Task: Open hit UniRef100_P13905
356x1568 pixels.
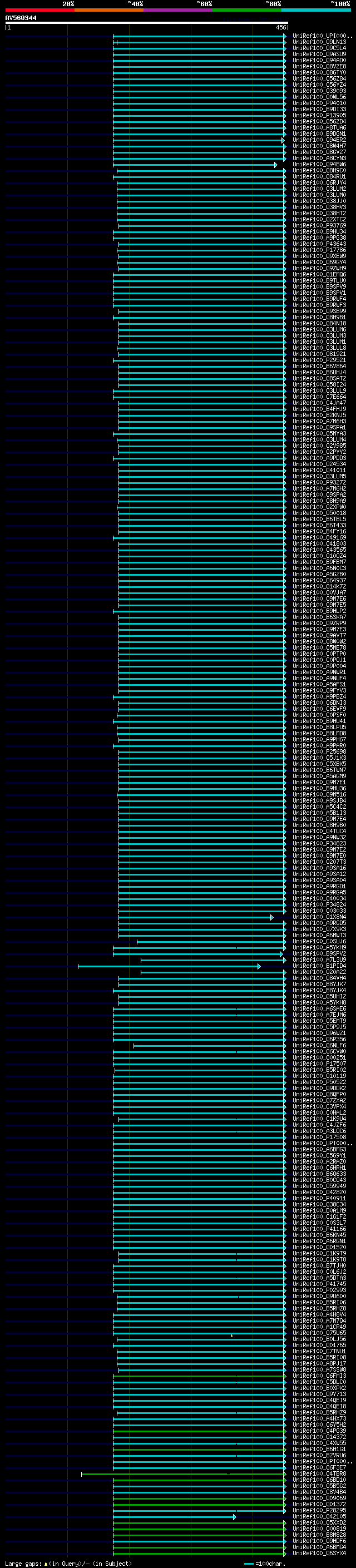Action: pyautogui.click(x=319, y=116)
